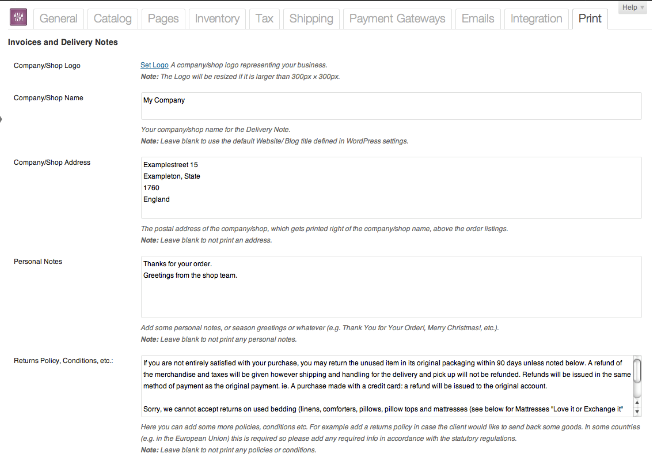
Task: Click the Set Logo link
Action: (154, 65)
